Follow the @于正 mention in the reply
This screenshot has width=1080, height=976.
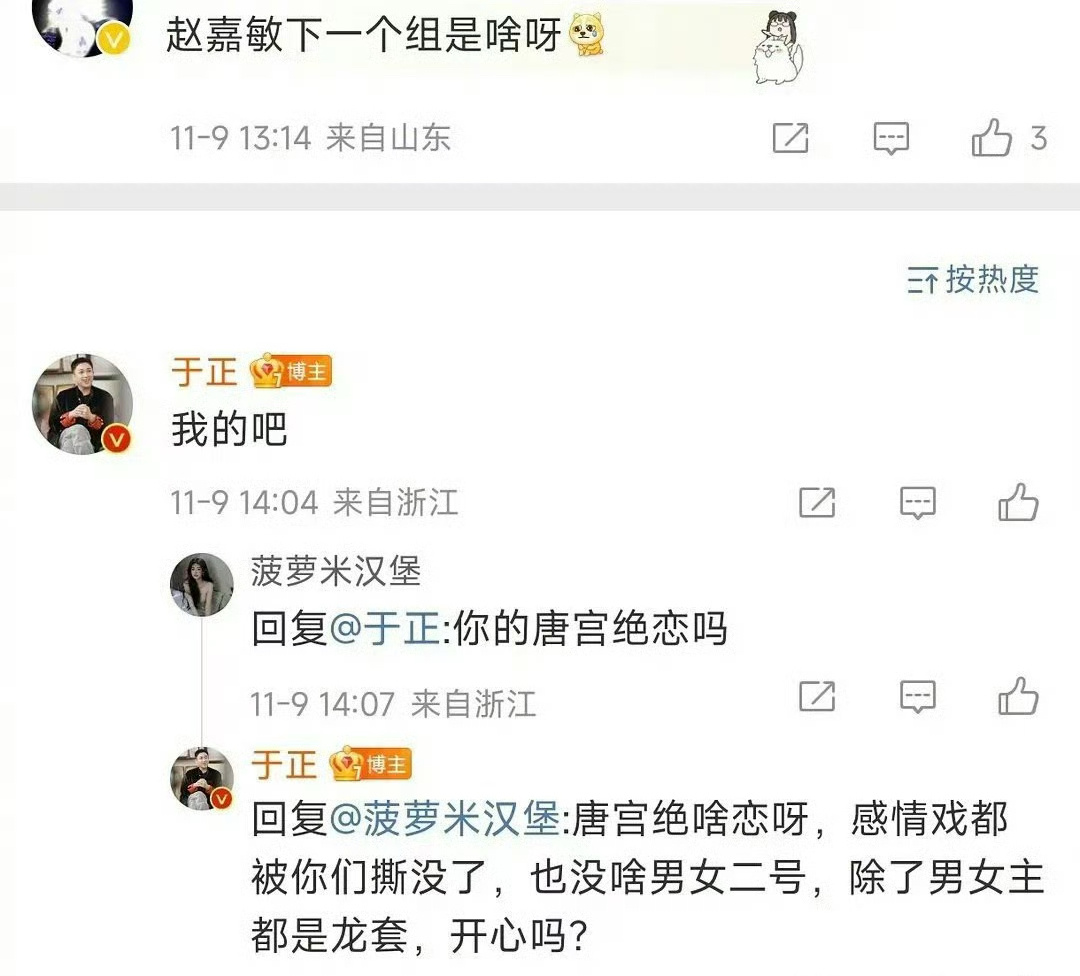[385, 629]
